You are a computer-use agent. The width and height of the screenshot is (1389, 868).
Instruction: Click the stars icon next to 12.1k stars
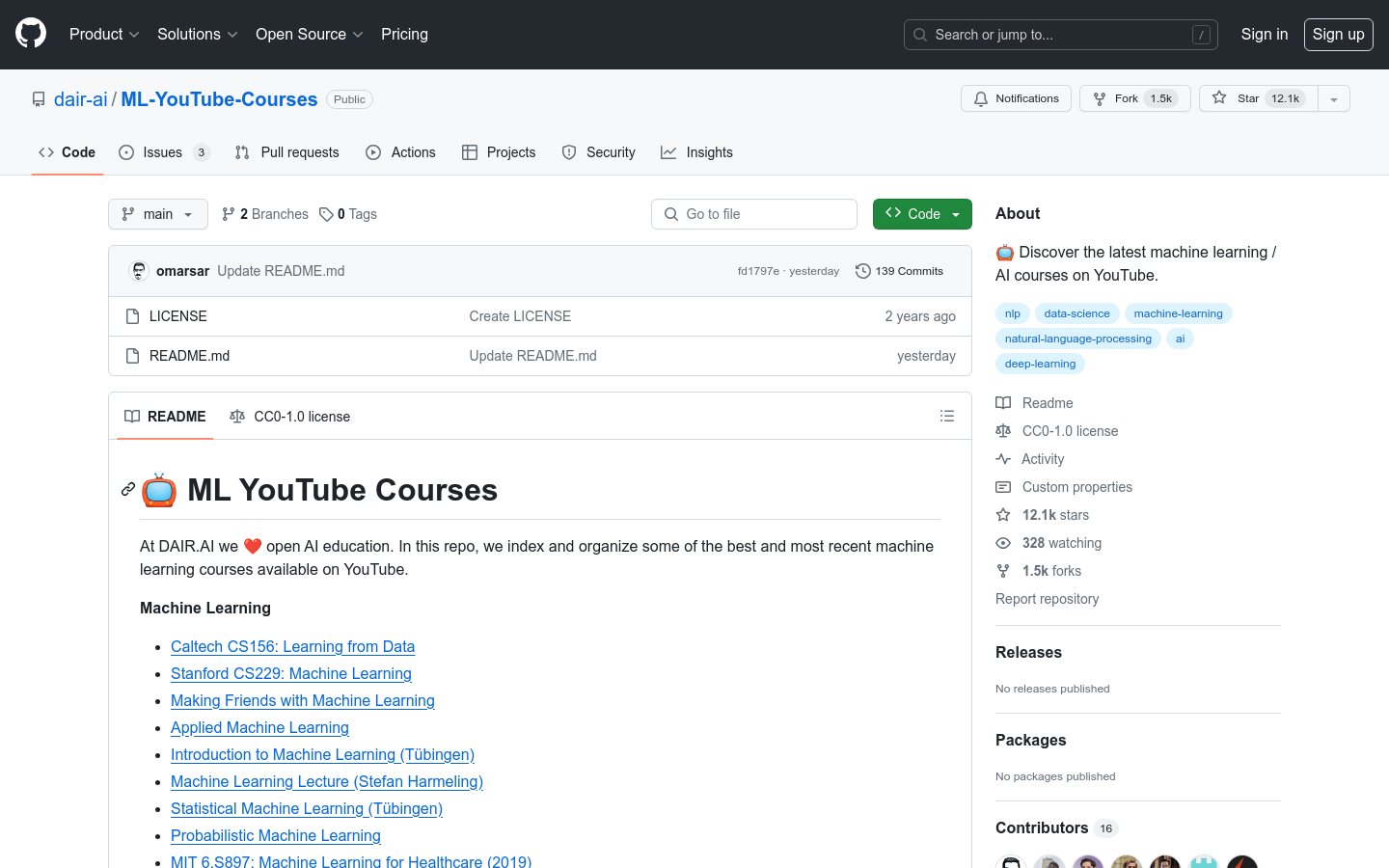pos(1003,515)
